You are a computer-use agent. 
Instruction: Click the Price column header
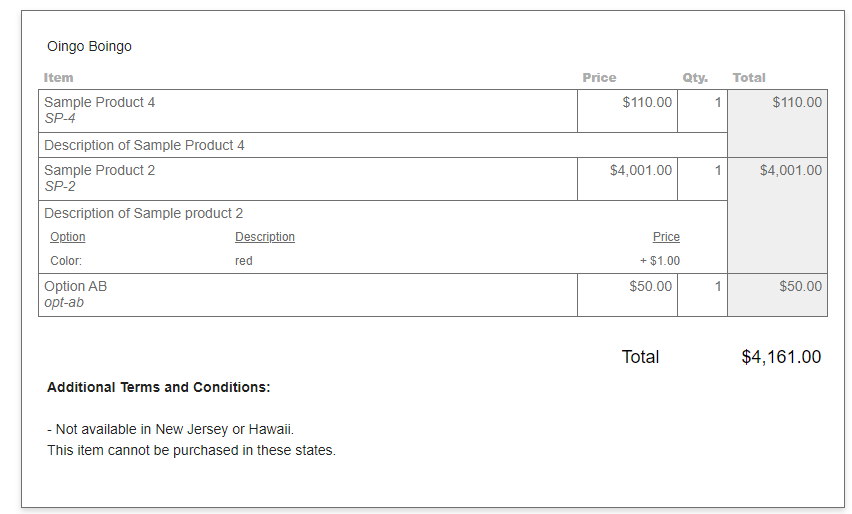click(599, 78)
